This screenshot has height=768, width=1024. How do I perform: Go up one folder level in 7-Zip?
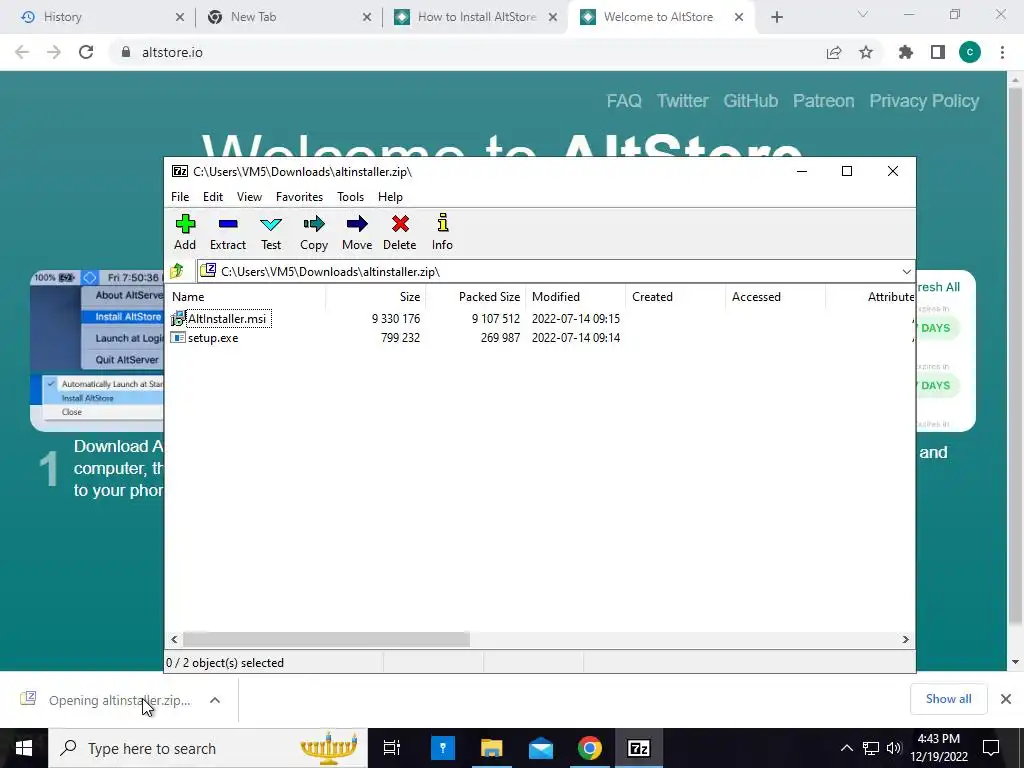click(x=177, y=271)
